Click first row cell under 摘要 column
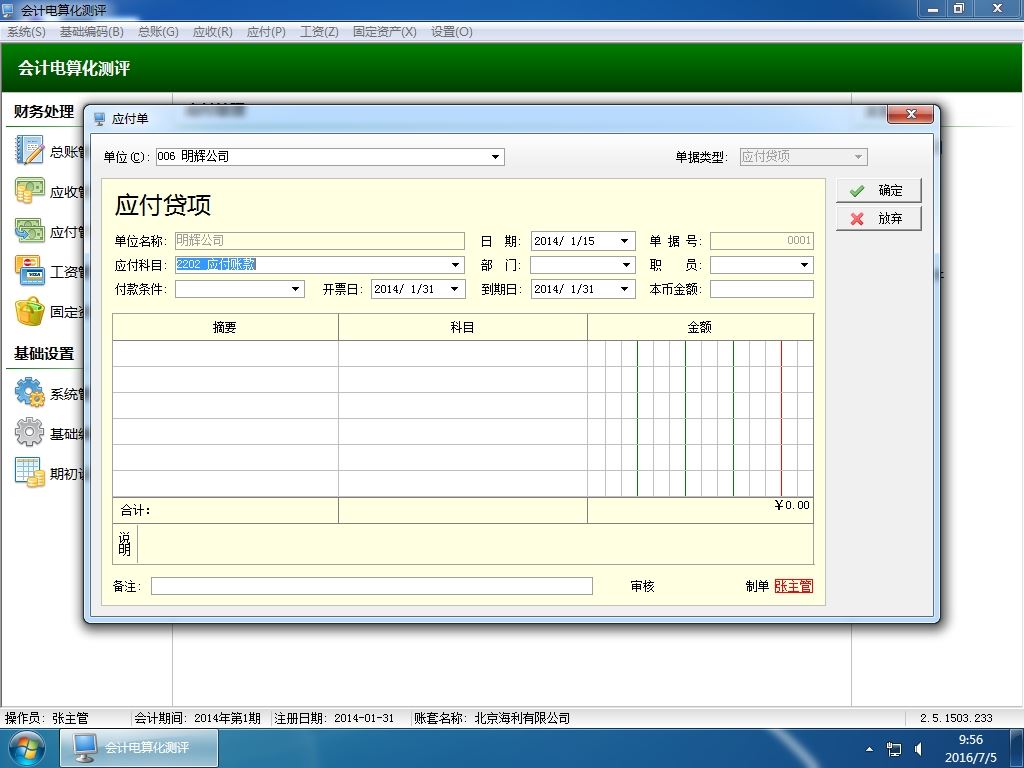The image size is (1024, 768). click(x=225, y=353)
